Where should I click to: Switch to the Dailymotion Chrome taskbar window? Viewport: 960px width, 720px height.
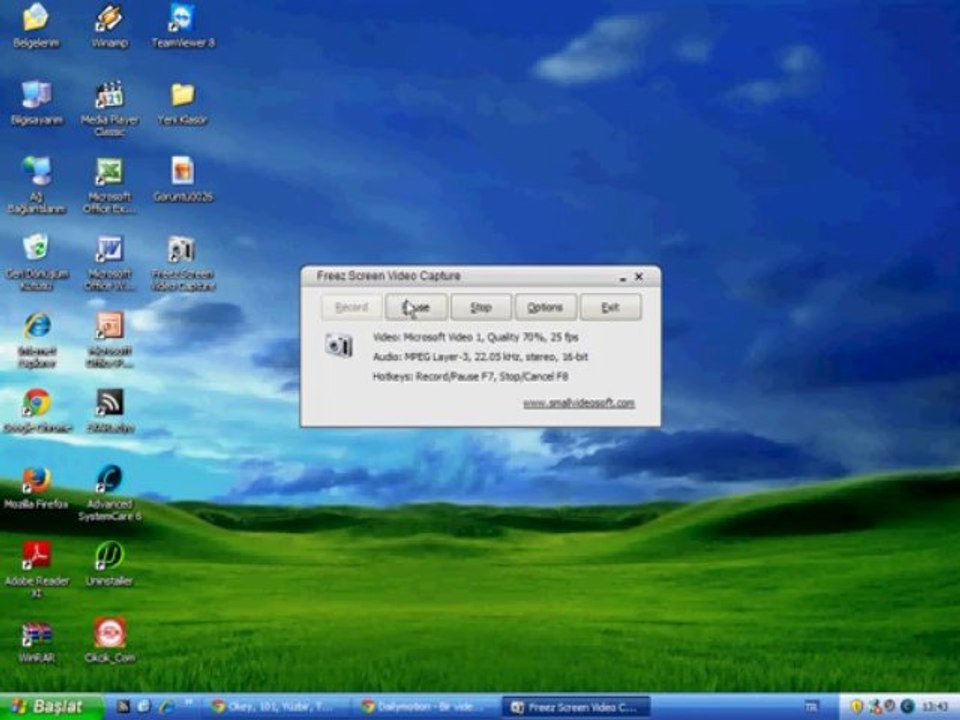[425, 707]
